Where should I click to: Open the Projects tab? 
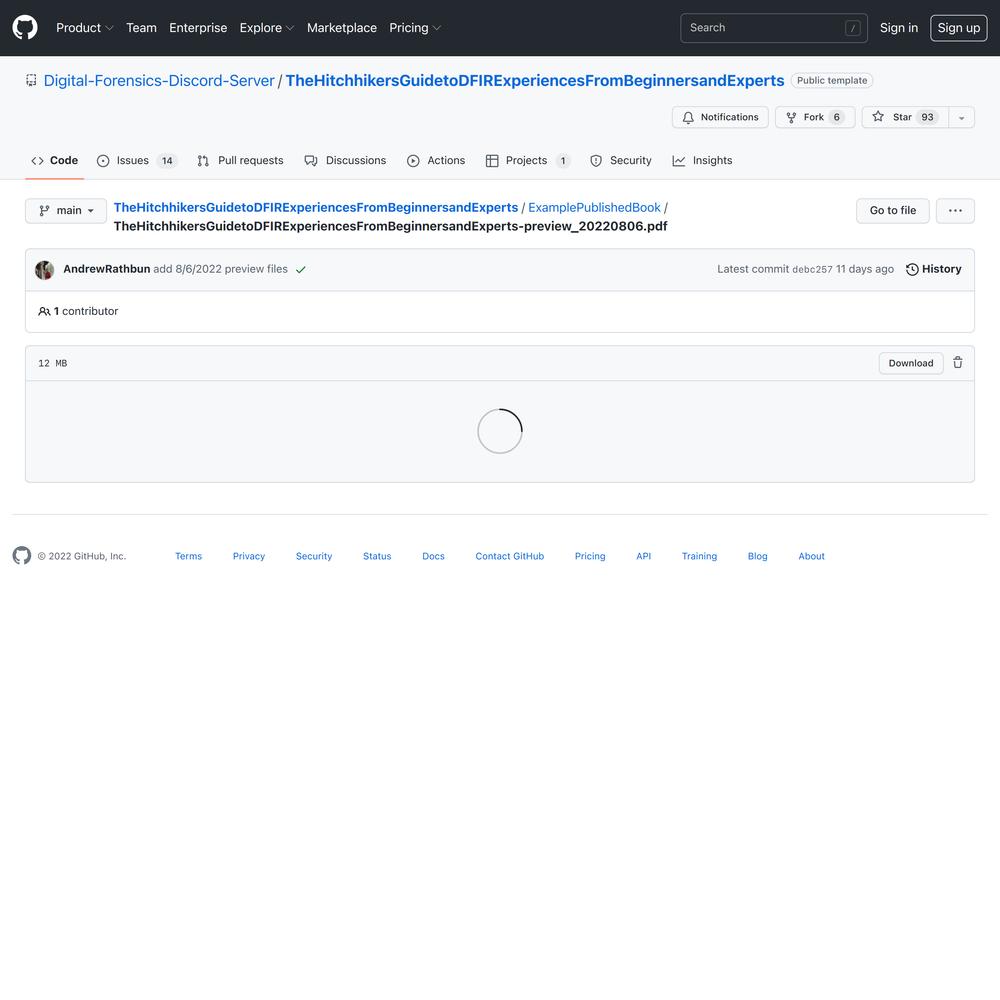click(527, 161)
